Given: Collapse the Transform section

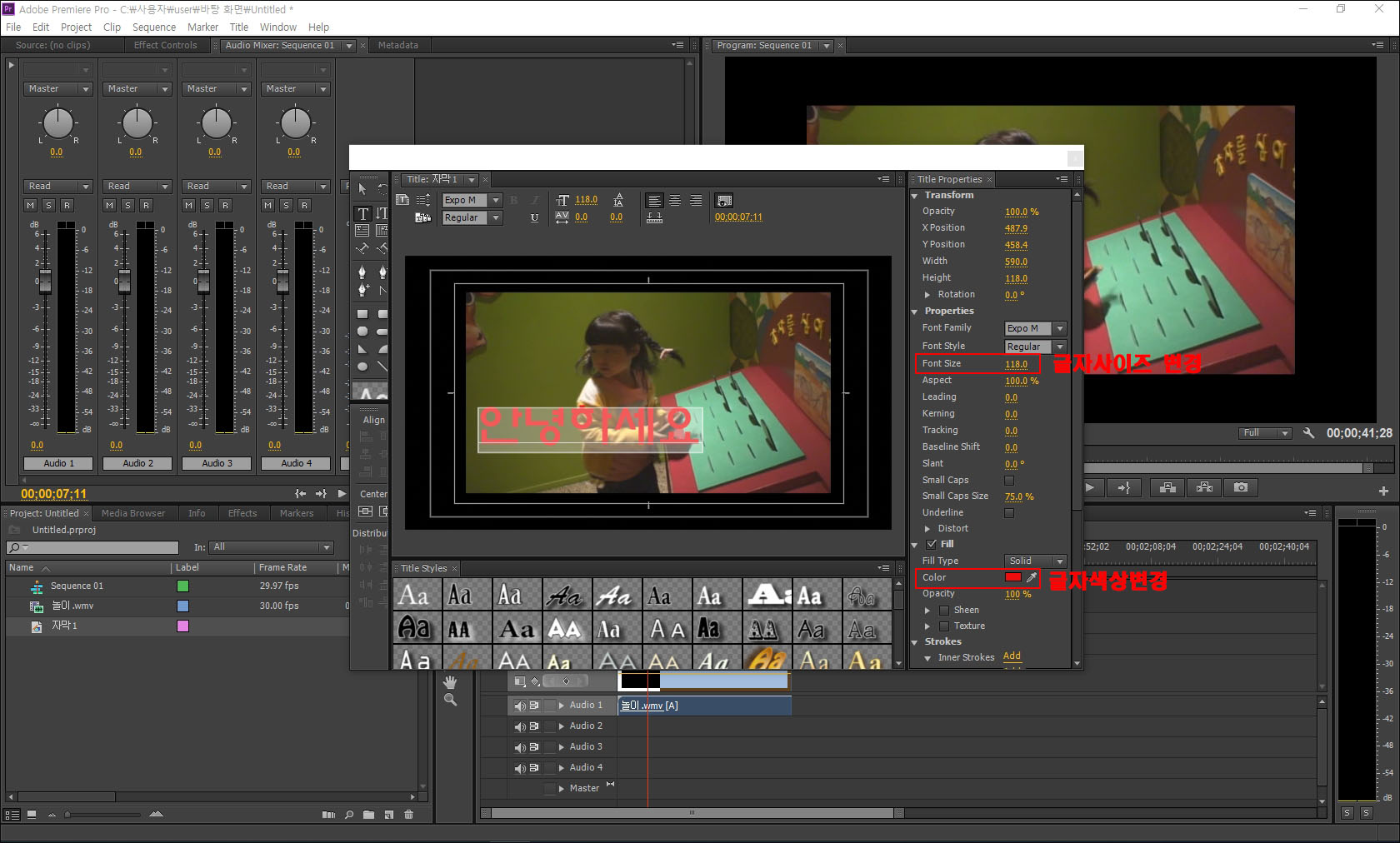Looking at the screenshot, I should point(915,196).
